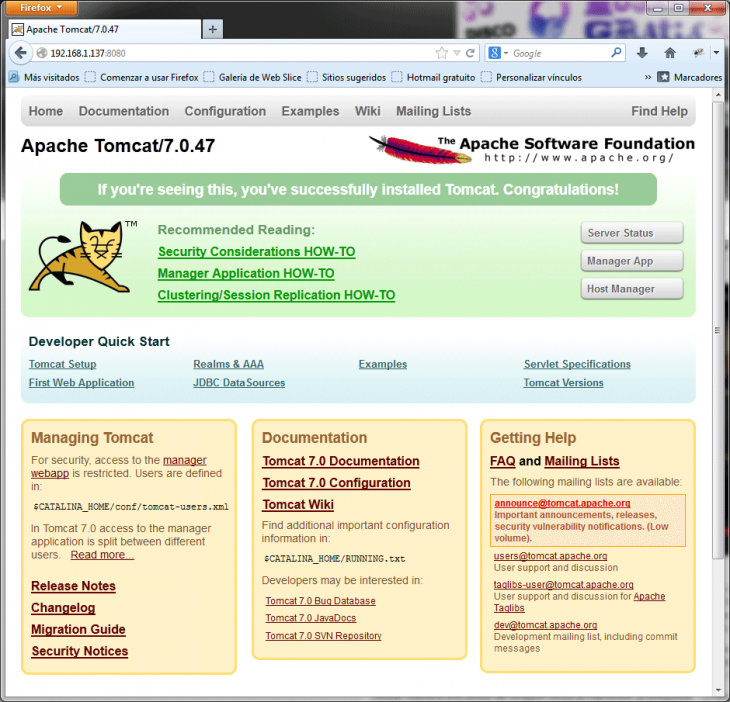Click the site identity globe icon
This screenshot has width=730, height=702.
[42, 53]
